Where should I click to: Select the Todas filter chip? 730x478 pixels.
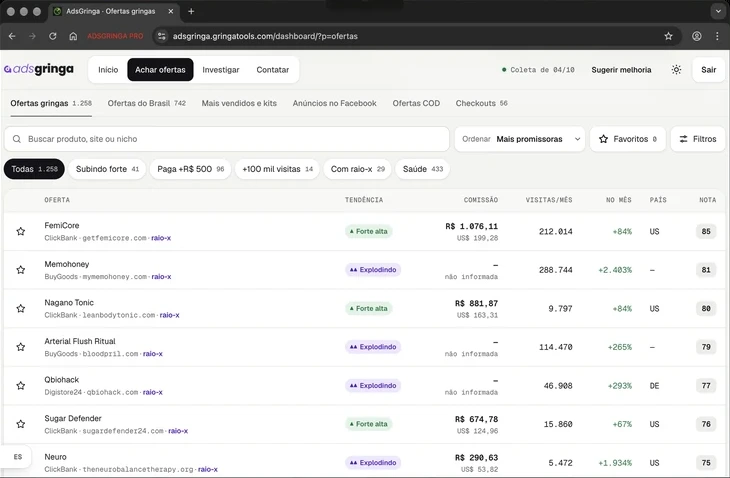(x=34, y=169)
